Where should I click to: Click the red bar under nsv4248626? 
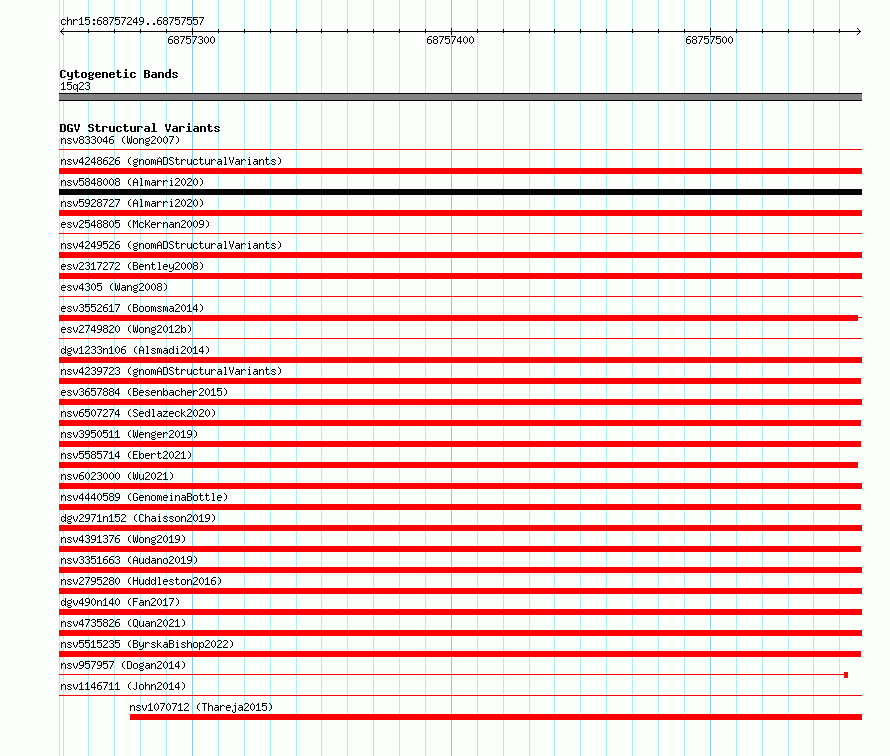point(460,171)
